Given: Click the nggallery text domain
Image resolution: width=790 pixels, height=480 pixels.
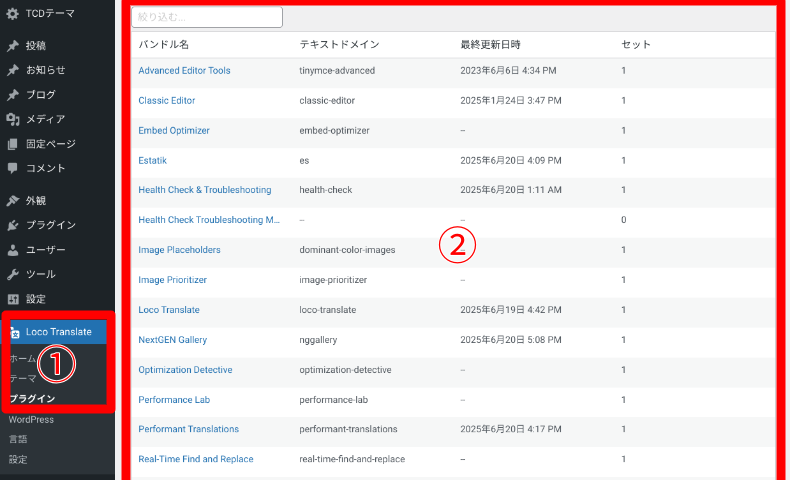Looking at the screenshot, I should 318,340.
